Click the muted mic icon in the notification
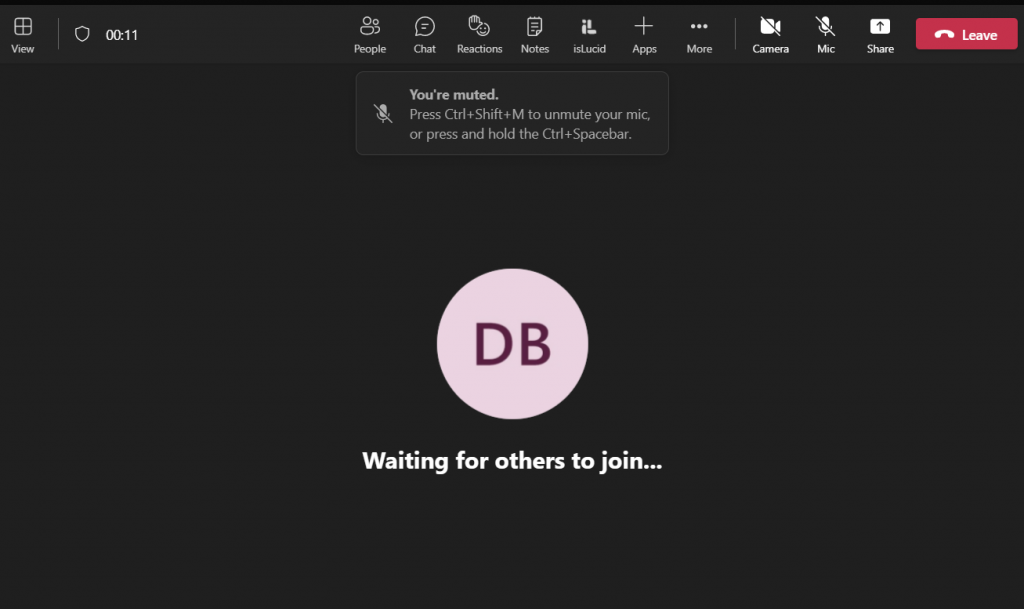This screenshot has width=1024, height=609. coord(383,114)
